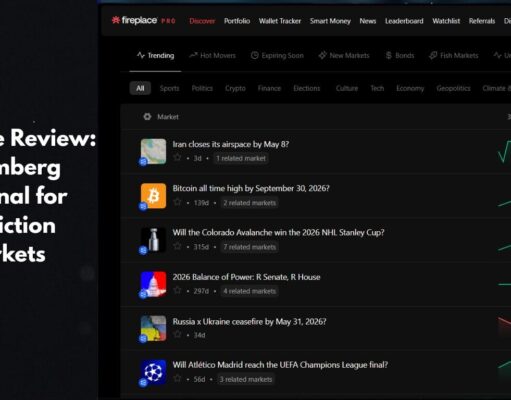Open Iran closes its airspace market

pos(231,144)
